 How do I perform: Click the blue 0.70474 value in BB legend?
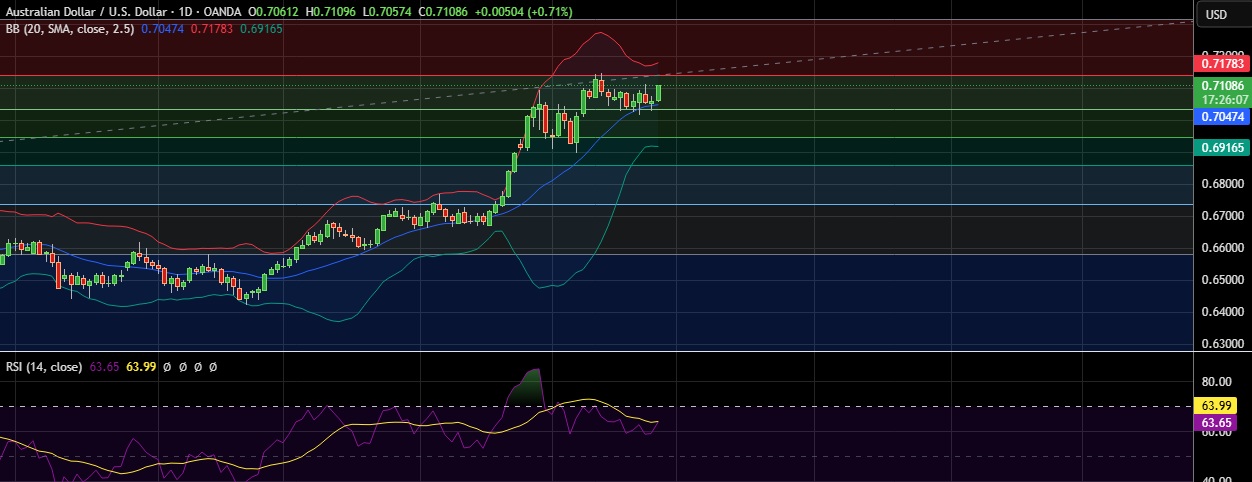click(163, 30)
